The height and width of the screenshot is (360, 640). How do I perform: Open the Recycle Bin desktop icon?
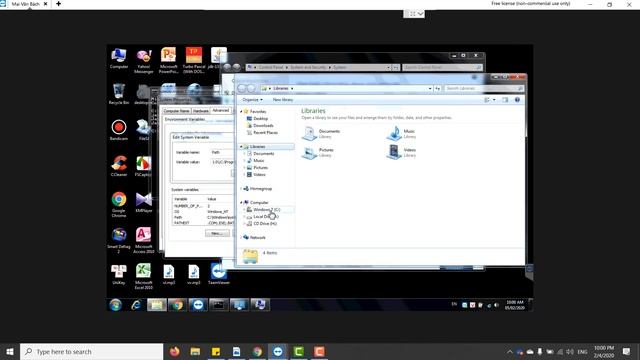pos(119,94)
